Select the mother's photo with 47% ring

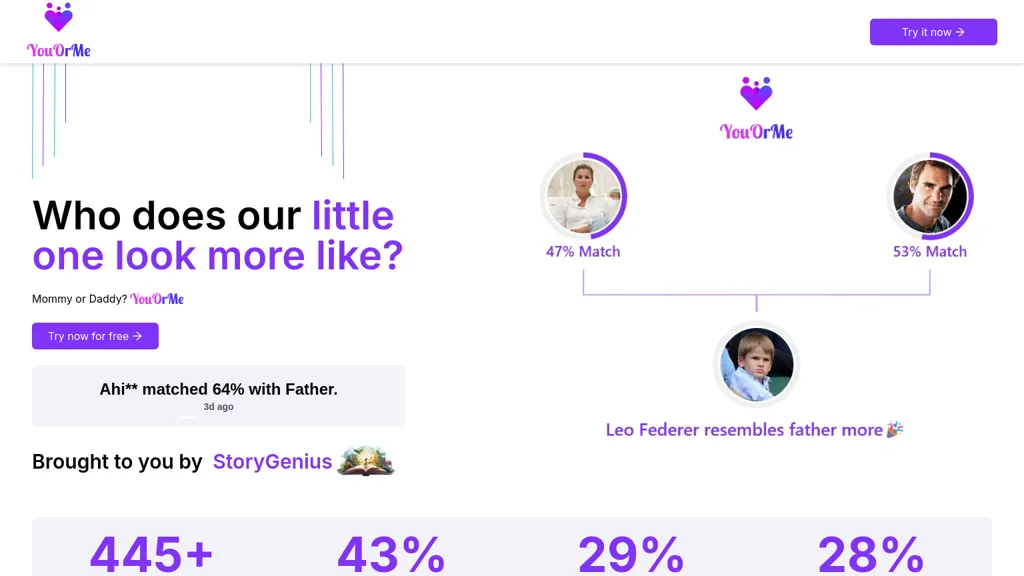(583, 196)
